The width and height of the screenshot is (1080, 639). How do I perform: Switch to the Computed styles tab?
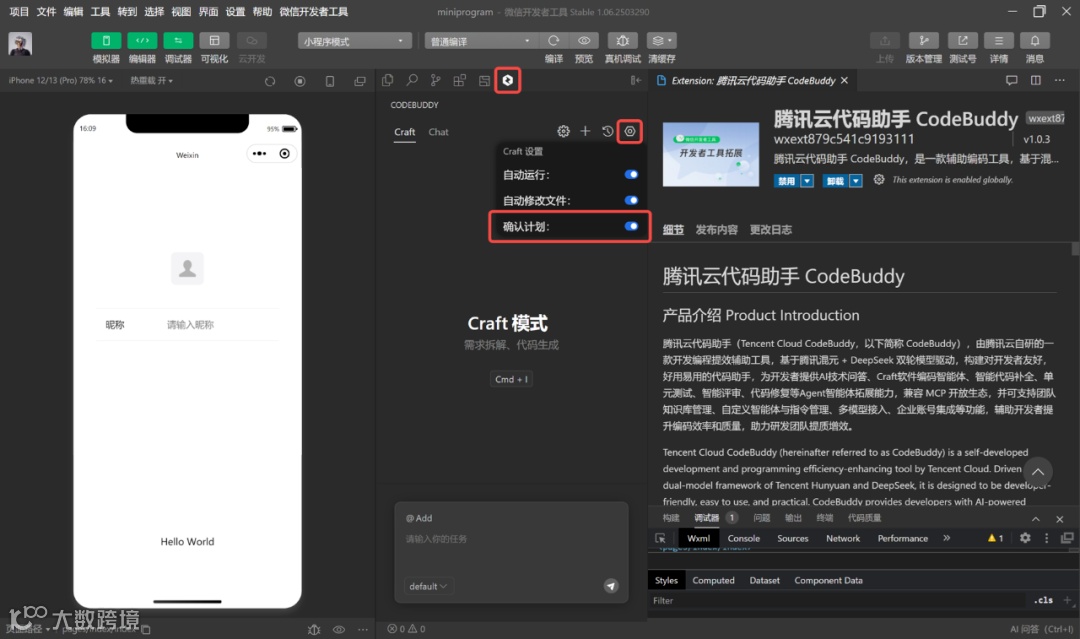714,580
